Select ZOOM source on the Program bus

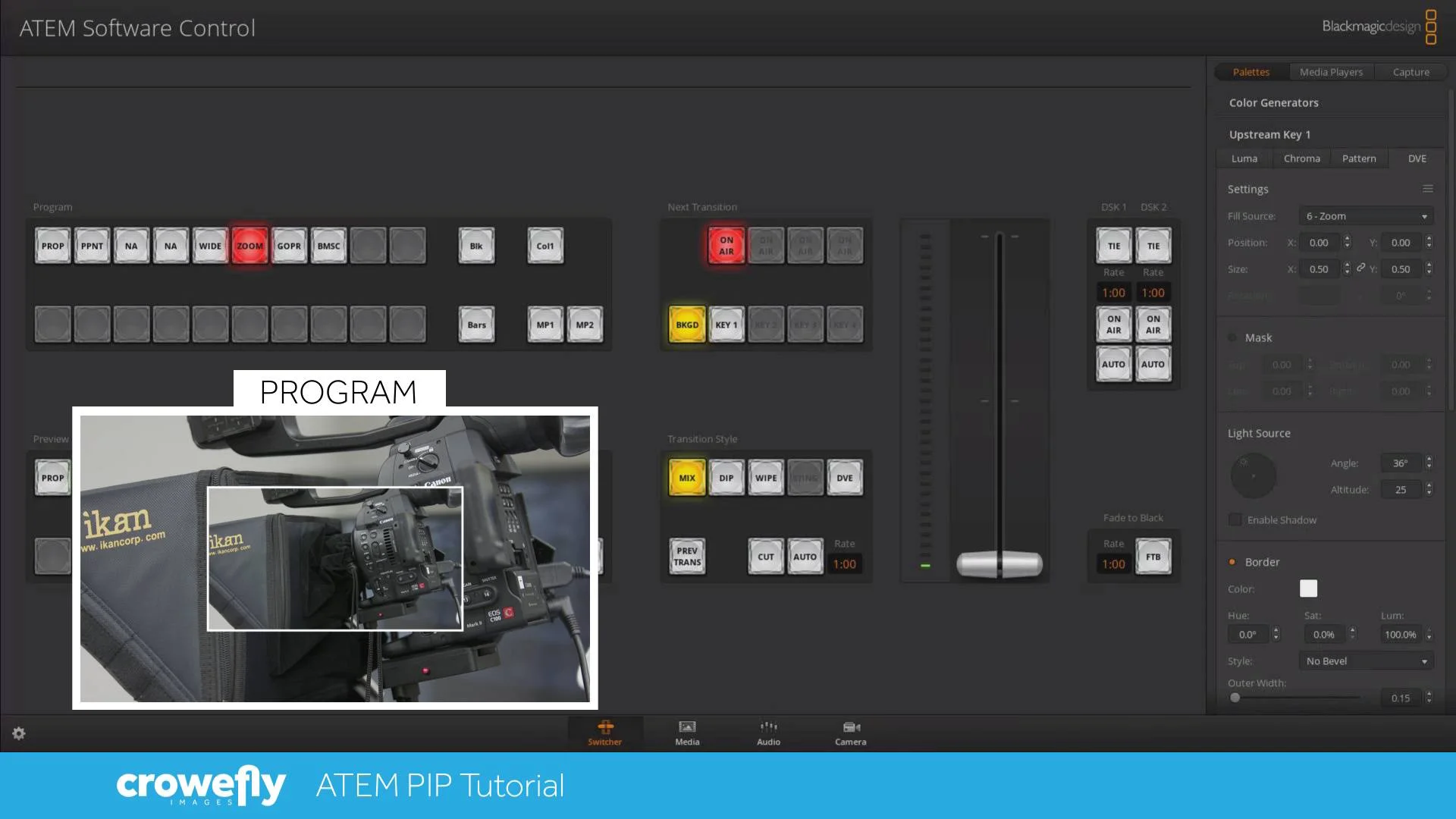tap(249, 245)
